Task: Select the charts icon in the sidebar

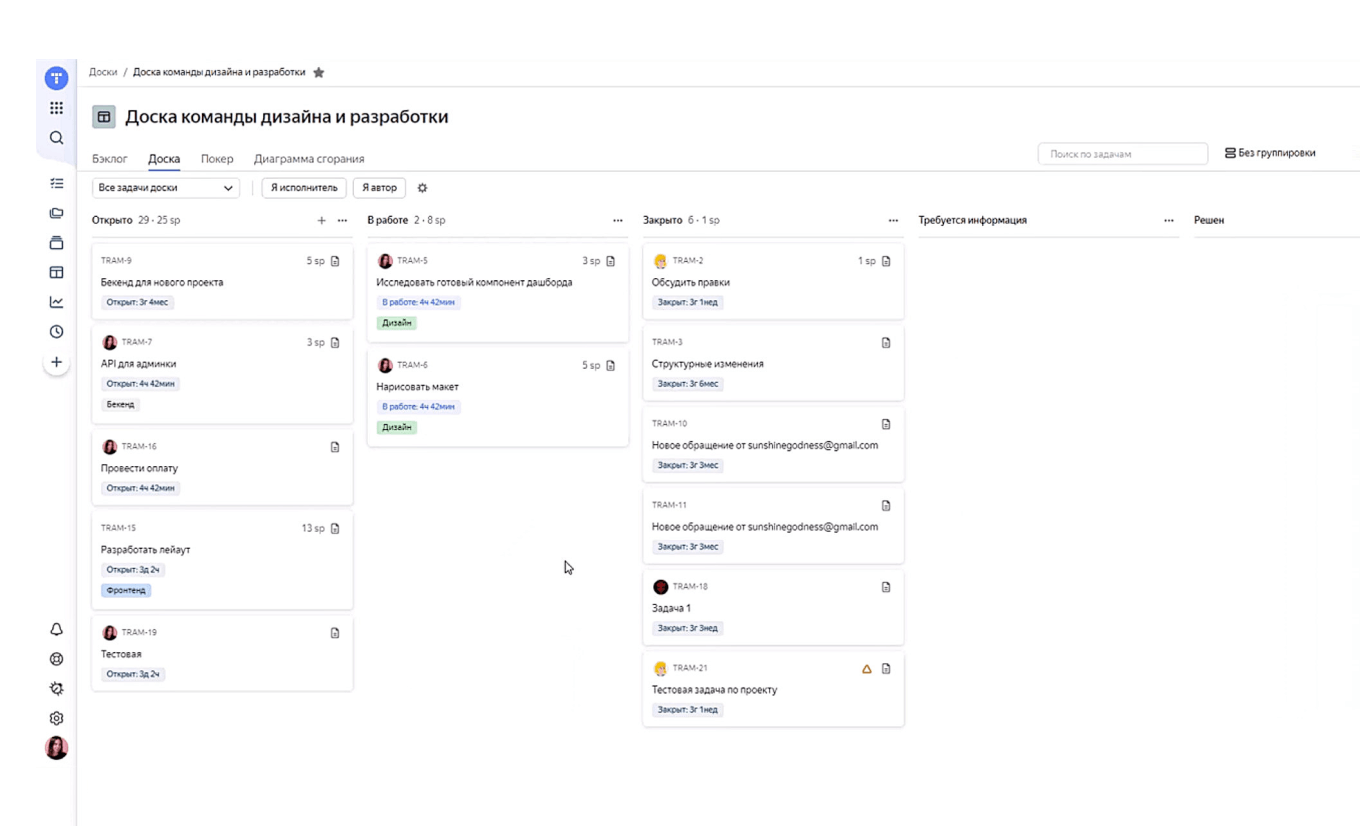Action: pos(56,301)
